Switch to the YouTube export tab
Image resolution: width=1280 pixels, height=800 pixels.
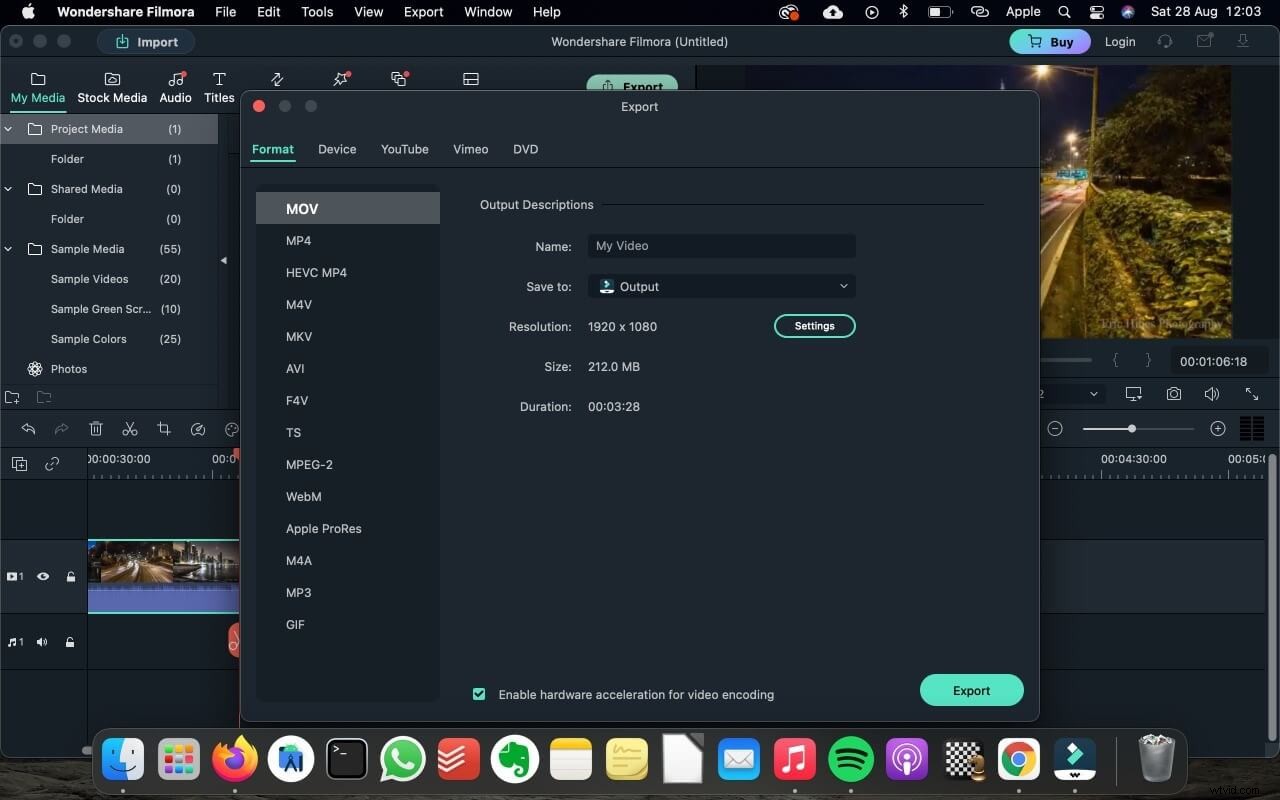[404, 149]
